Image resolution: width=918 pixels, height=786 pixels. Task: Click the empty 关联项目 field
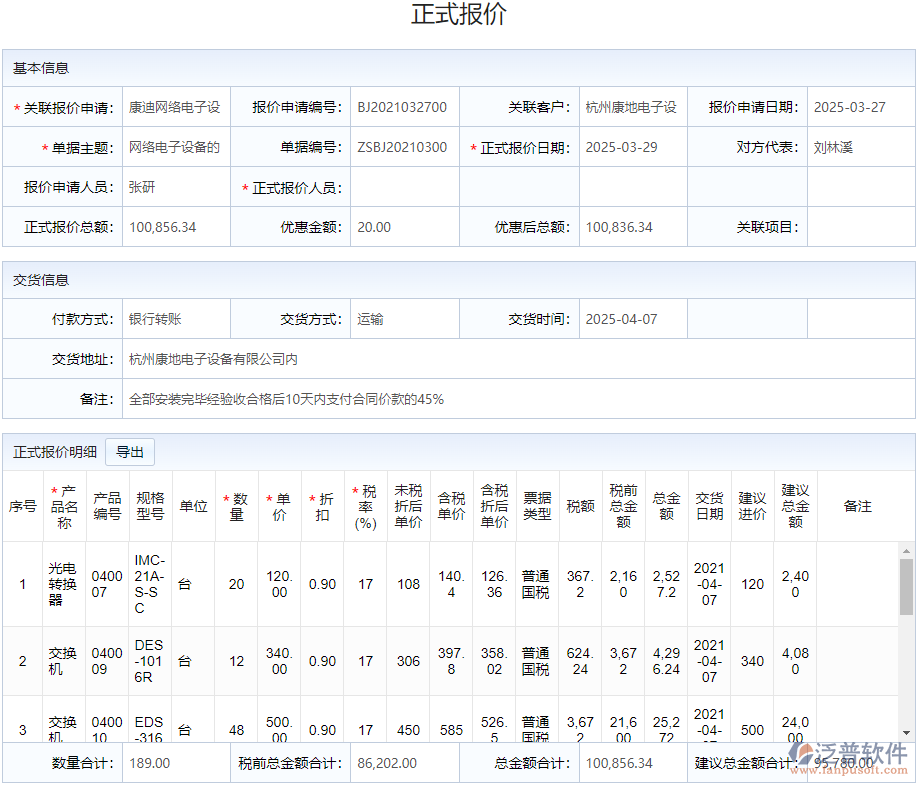pos(860,227)
